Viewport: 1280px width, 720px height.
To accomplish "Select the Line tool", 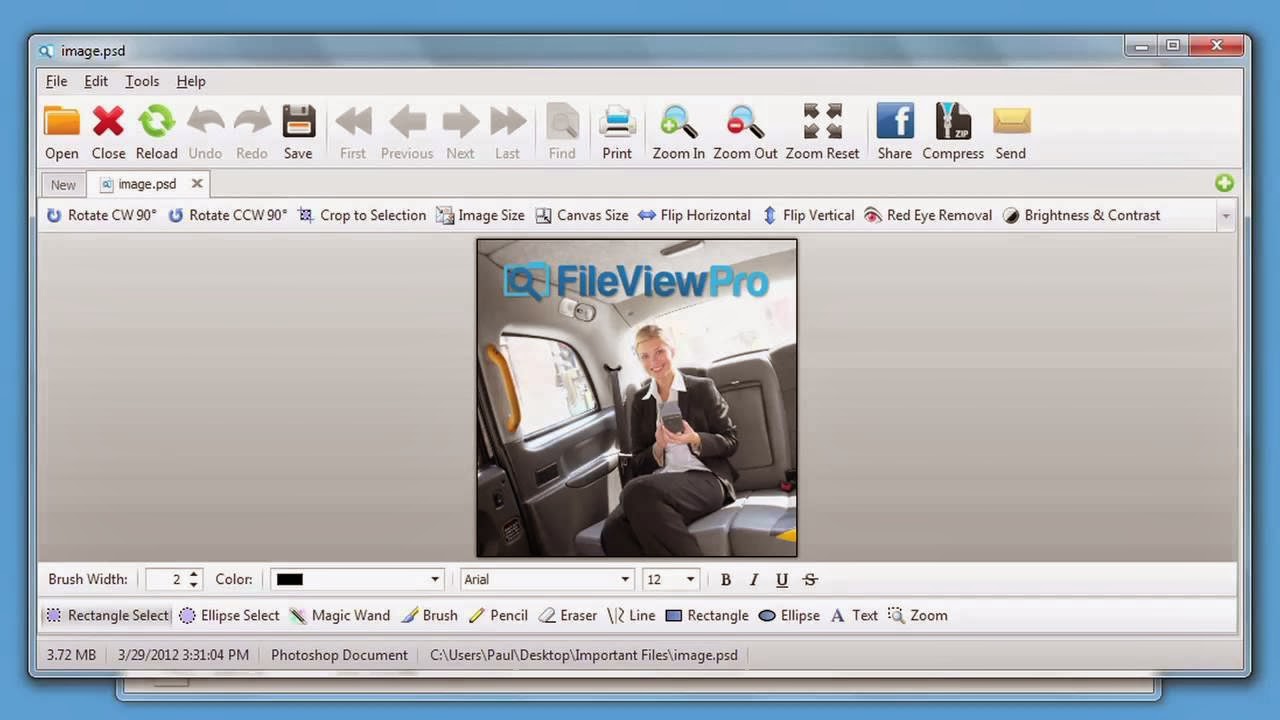I will pos(631,615).
